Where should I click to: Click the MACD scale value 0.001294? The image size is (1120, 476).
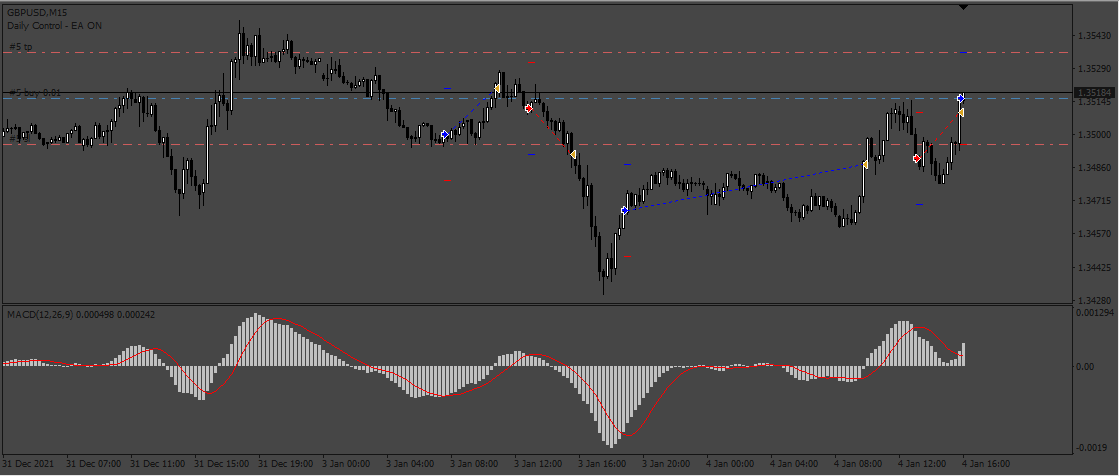pos(1096,314)
